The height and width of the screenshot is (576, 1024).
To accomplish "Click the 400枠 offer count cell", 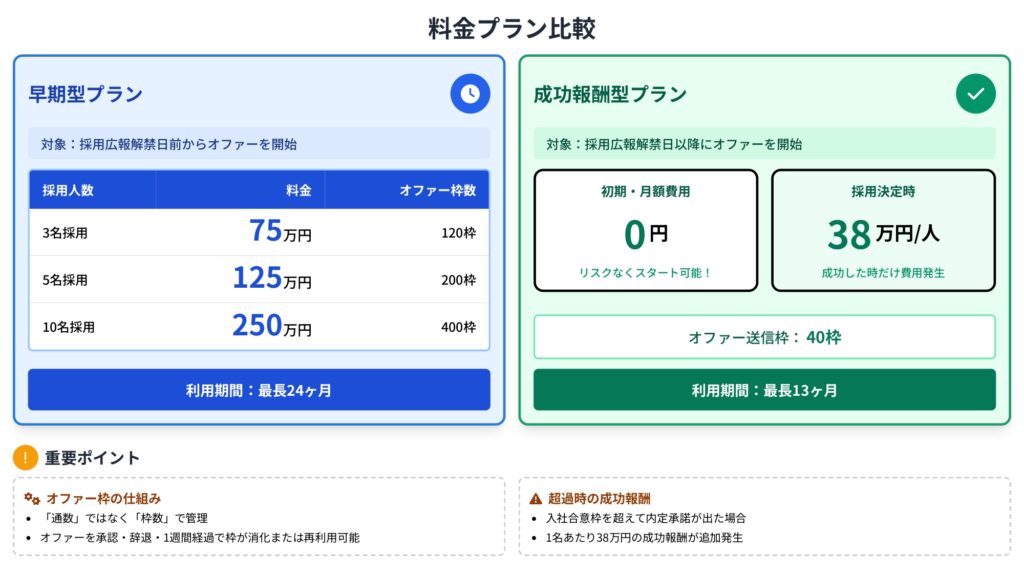I will tap(458, 327).
